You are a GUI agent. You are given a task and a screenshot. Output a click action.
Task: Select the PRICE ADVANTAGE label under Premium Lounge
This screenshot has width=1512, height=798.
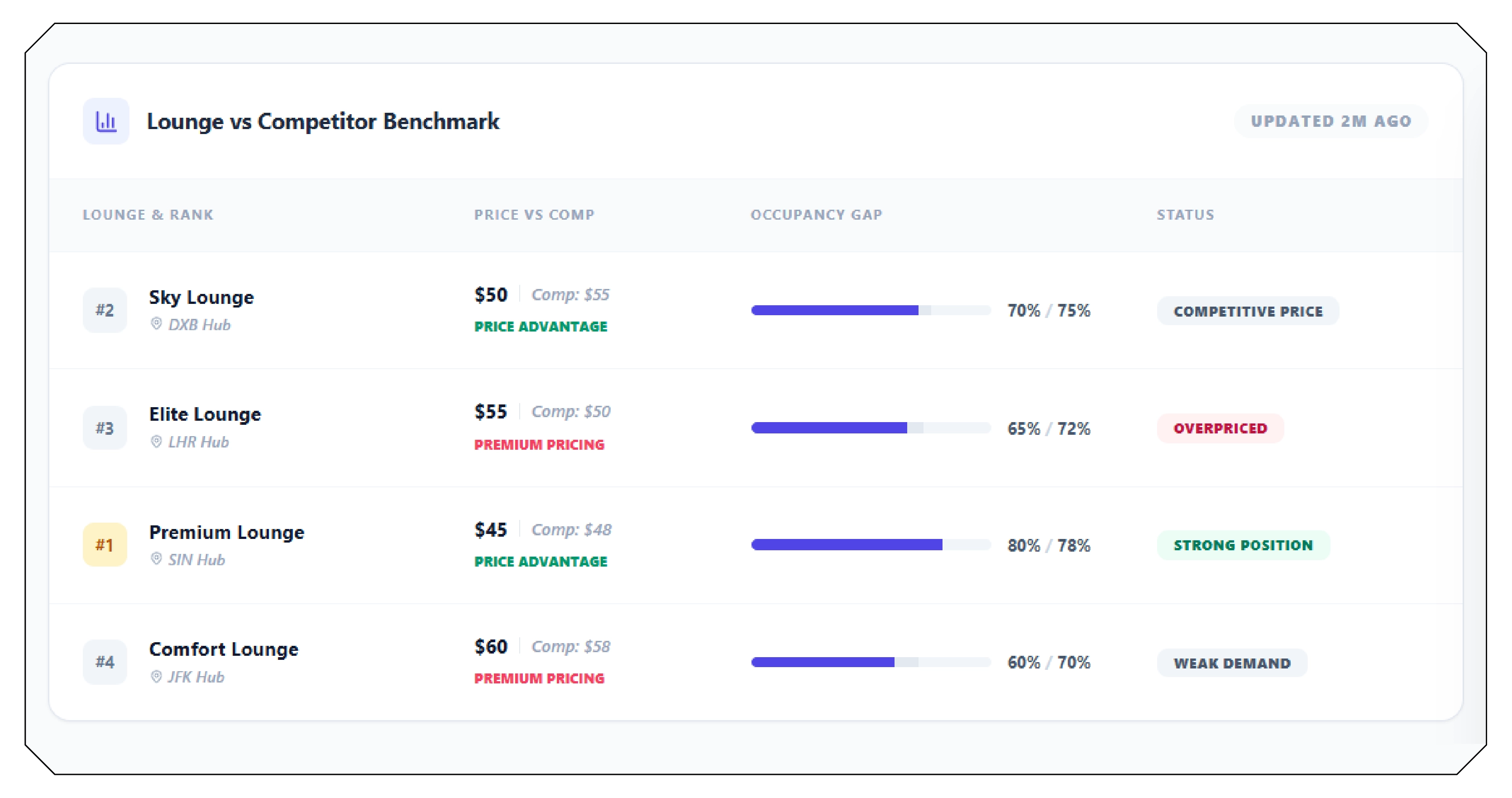point(540,561)
